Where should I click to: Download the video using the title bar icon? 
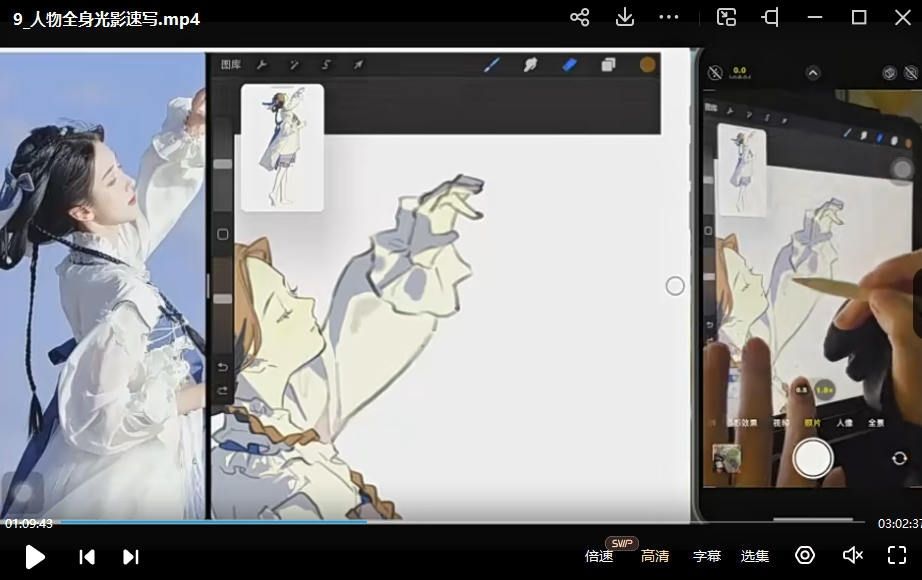click(x=623, y=17)
